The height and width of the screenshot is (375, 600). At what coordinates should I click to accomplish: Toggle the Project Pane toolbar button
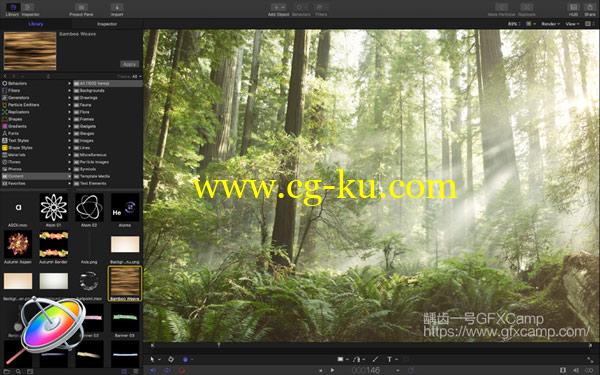(x=81, y=7)
